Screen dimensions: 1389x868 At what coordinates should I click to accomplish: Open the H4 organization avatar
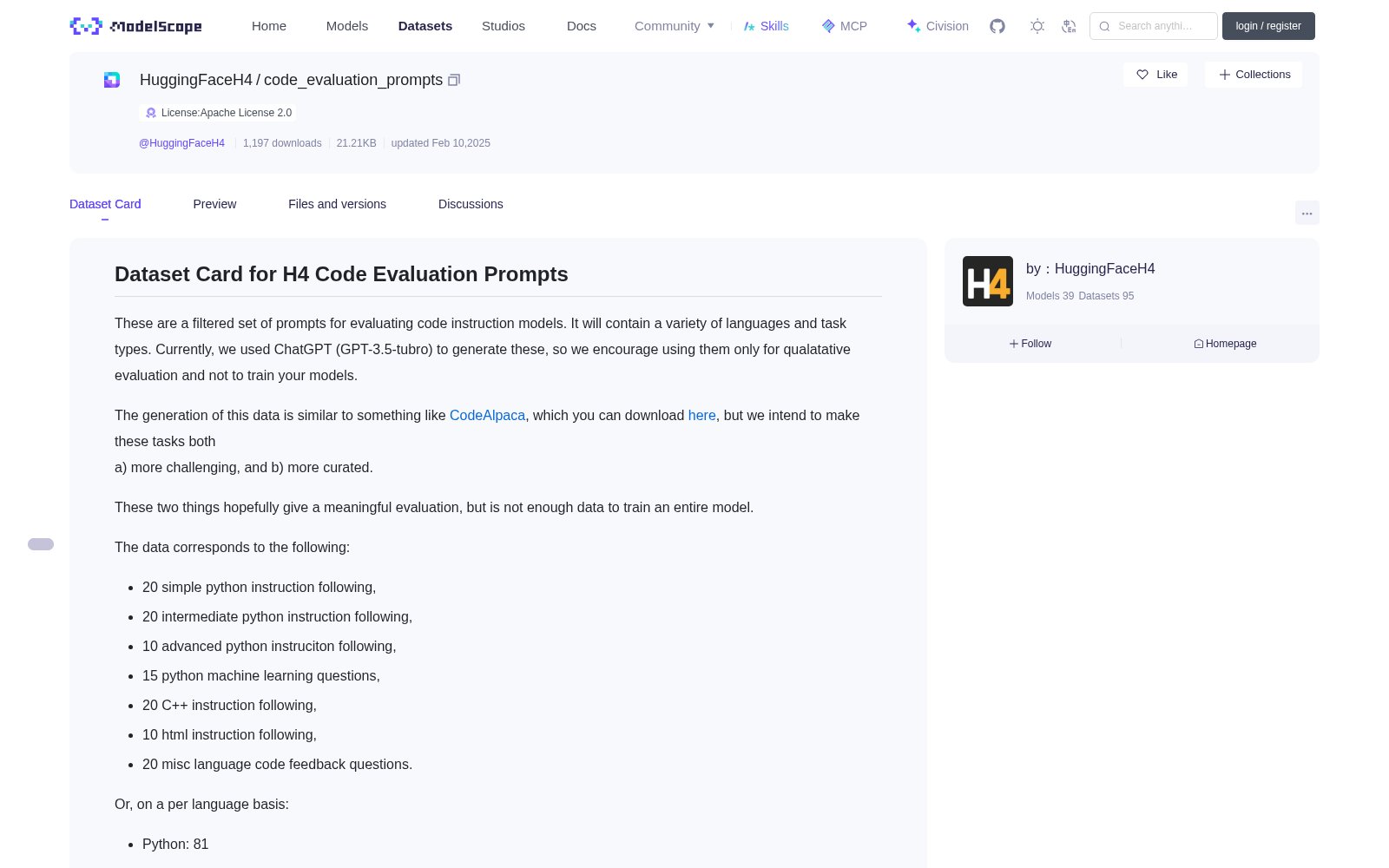[x=988, y=281]
